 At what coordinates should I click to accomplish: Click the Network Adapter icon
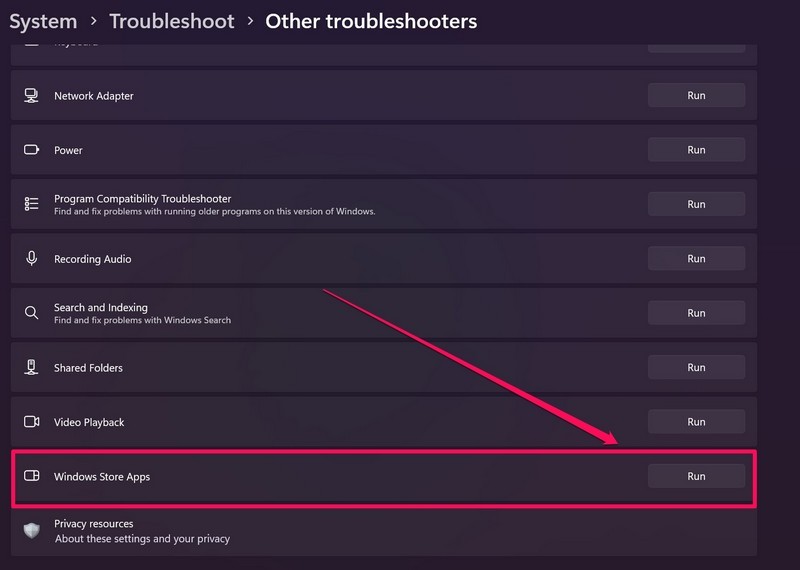[x=31, y=96]
